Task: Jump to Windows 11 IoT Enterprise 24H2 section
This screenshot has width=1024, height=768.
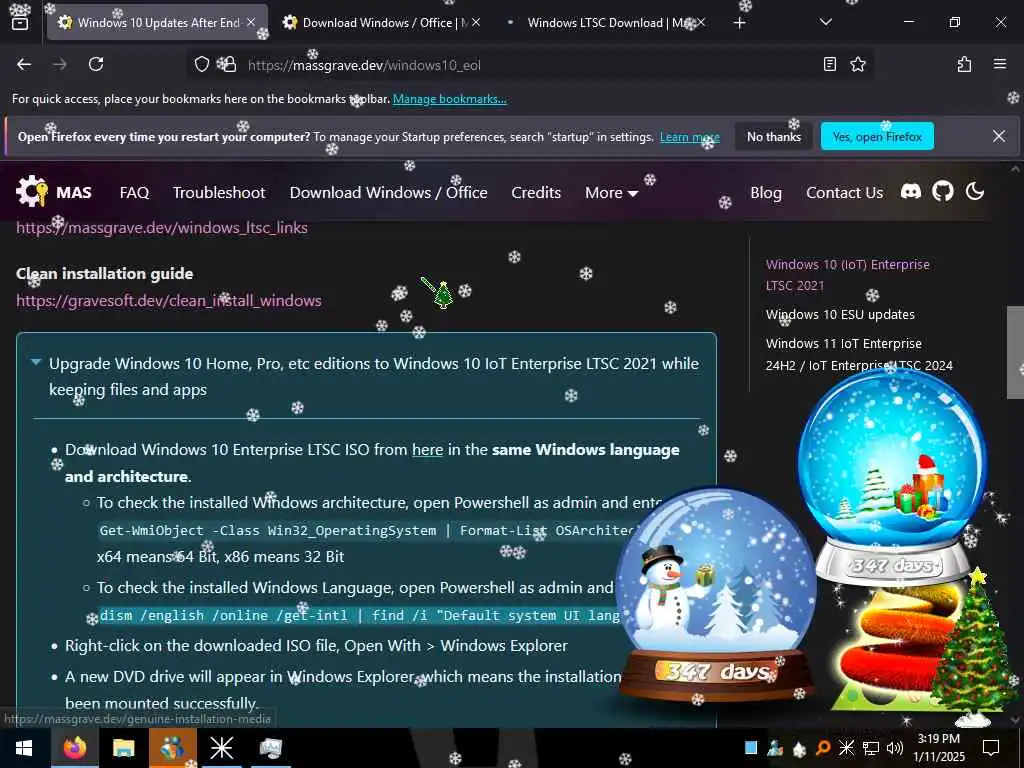Action: tap(859, 354)
